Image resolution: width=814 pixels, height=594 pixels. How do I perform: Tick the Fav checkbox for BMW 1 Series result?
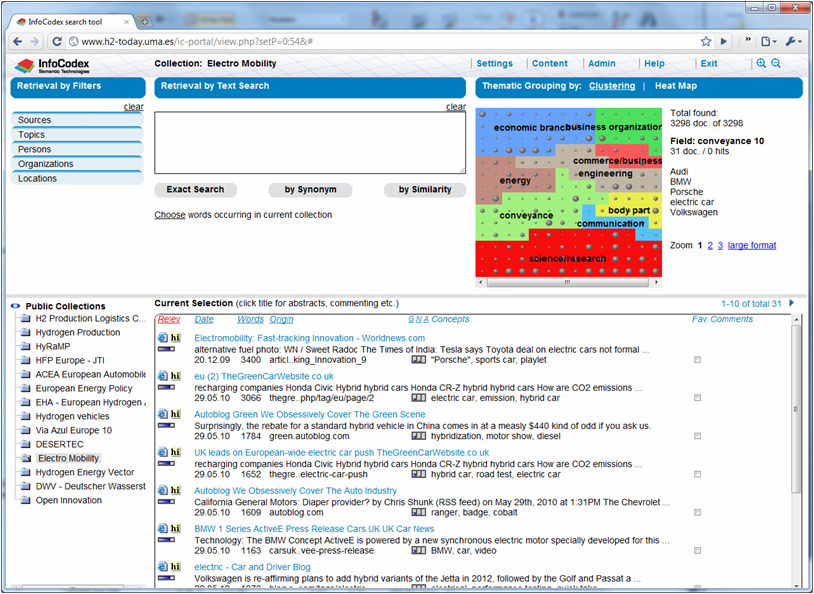coord(697,550)
